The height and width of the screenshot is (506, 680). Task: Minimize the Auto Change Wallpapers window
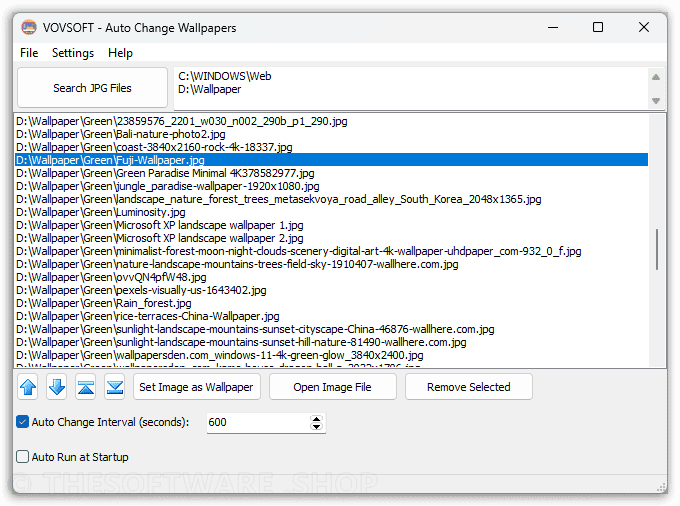(x=552, y=27)
